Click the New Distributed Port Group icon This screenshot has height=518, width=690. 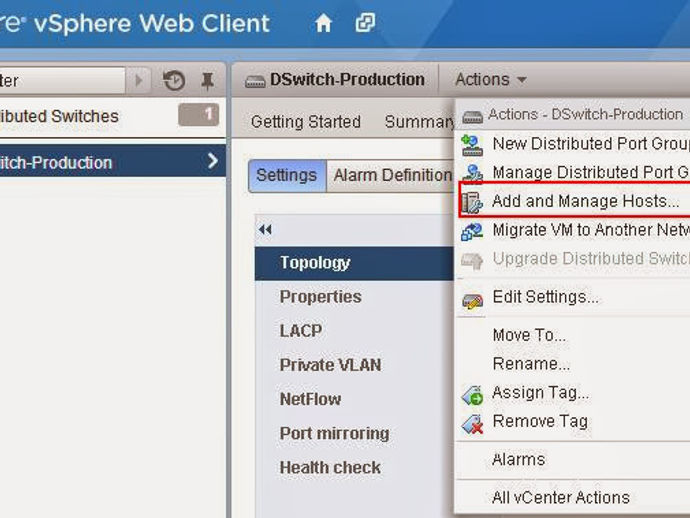(472, 145)
